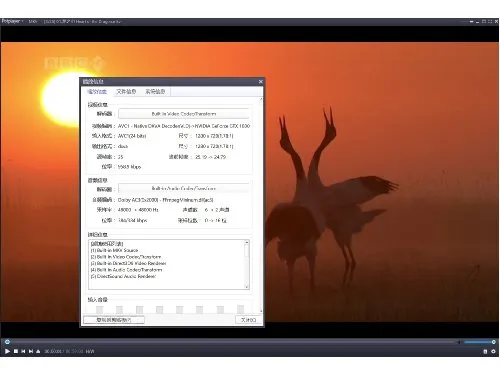The height and width of the screenshot is (375, 500).
Task: Switch to the second tab in info dialog
Action: 126,91
